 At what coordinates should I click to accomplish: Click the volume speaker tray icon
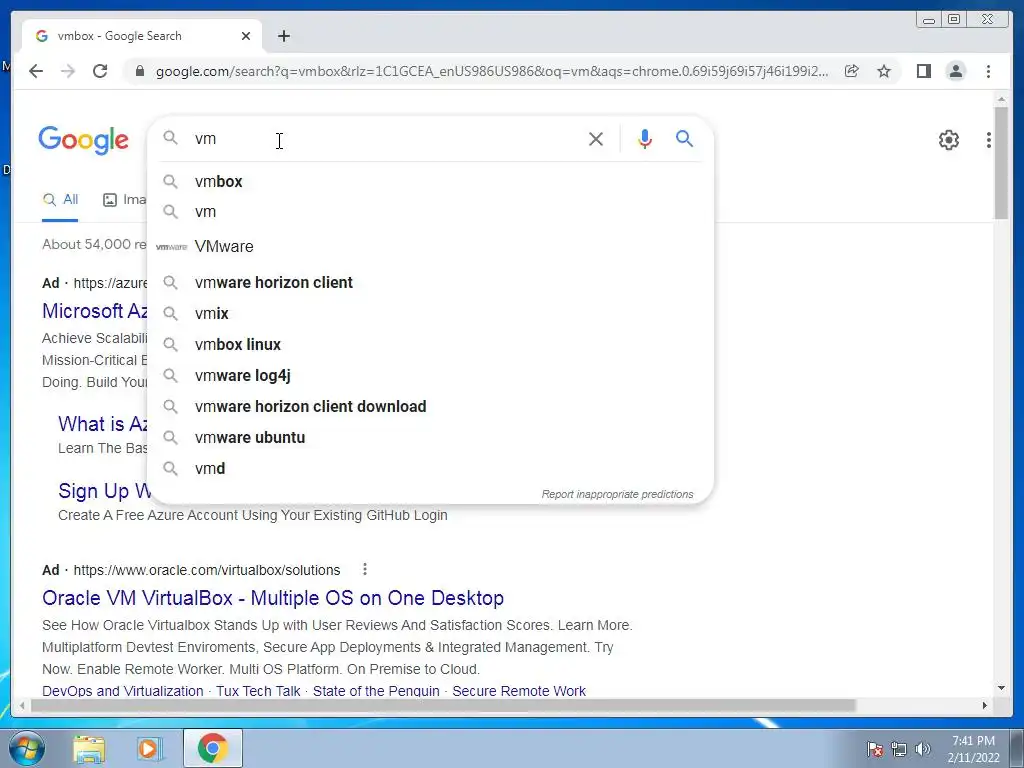(x=923, y=749)
